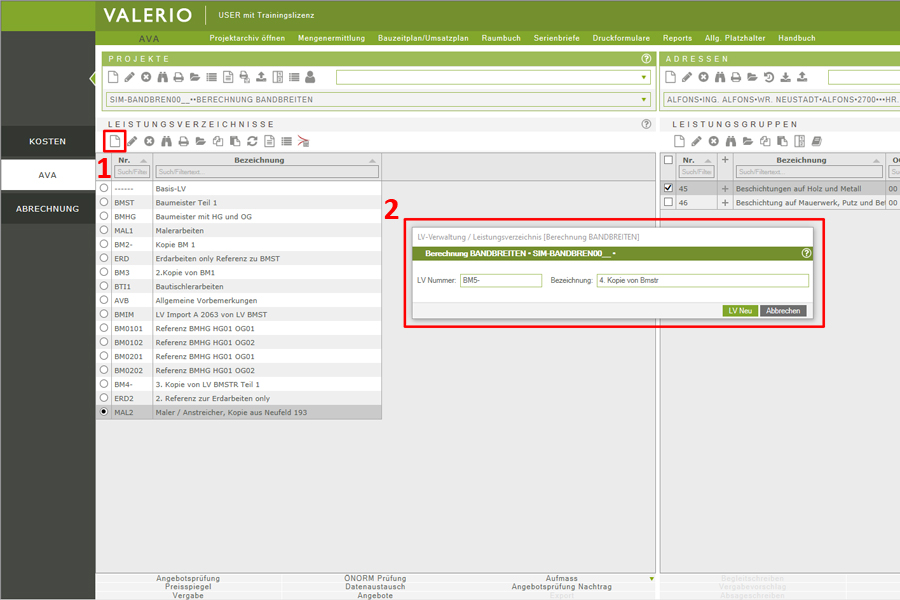Click the new group icon in the Leistungsgruppen toolbar
This screenshot has height=600, width=900.
coord(679,141)
